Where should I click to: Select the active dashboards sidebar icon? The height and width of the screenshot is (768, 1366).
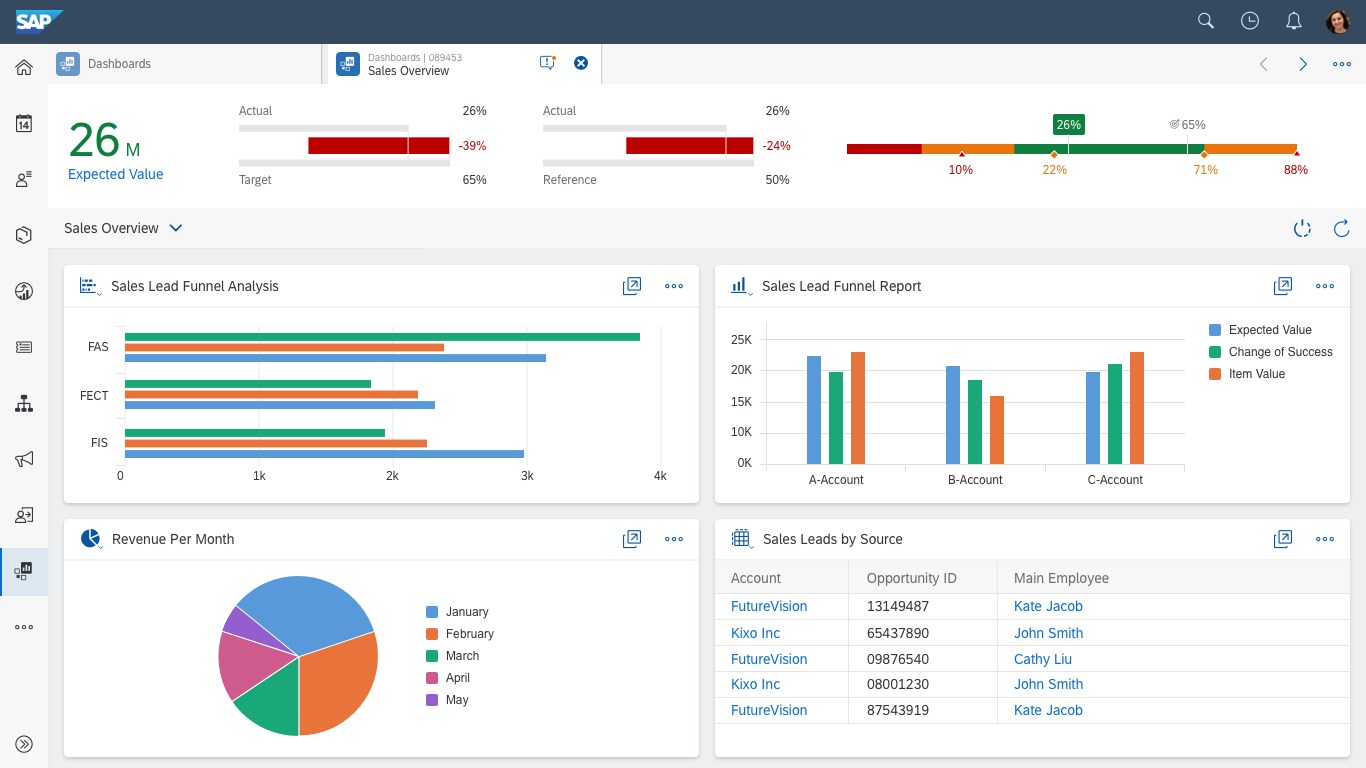pyautogui.click(x=24, y=571)
